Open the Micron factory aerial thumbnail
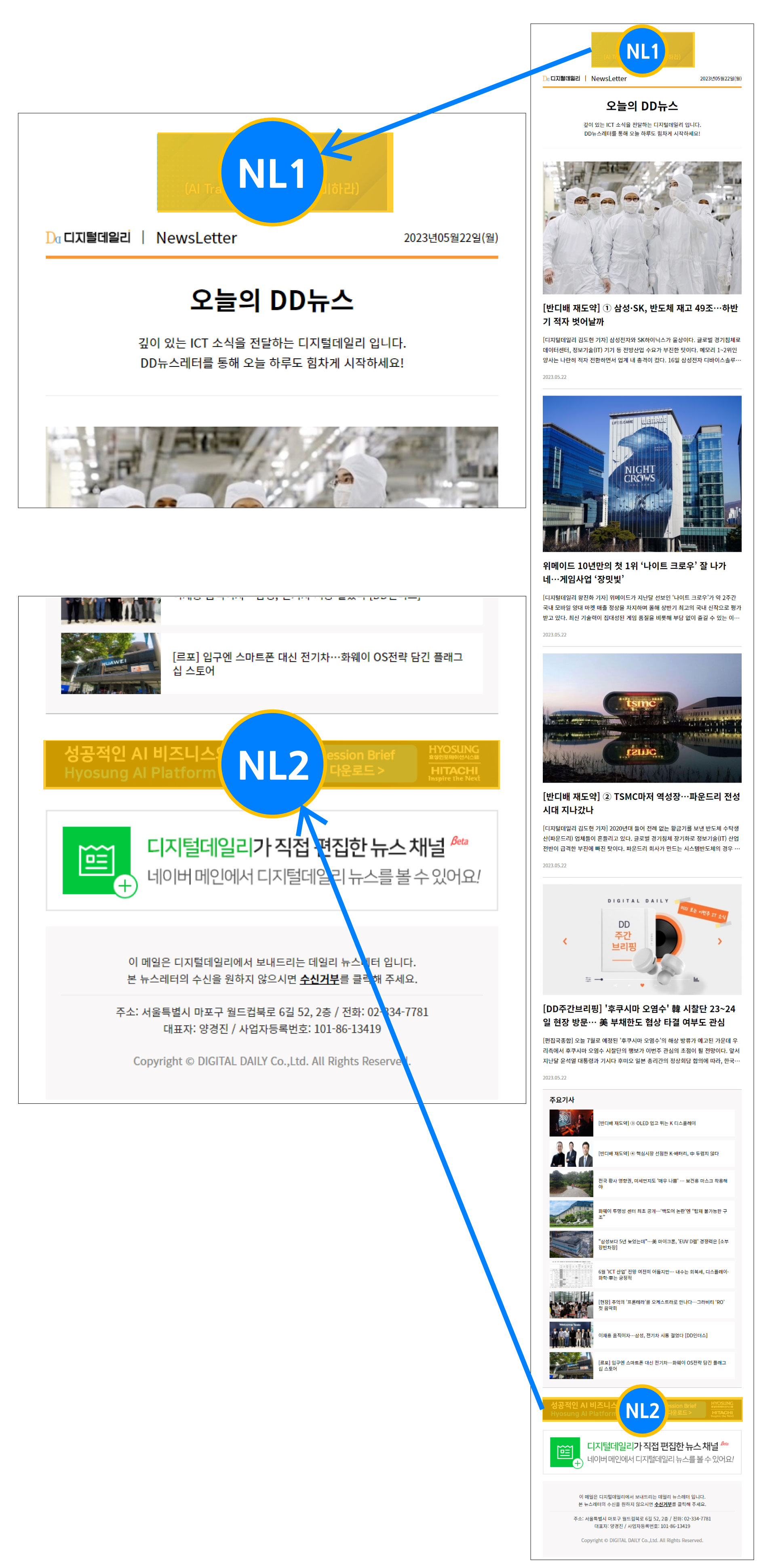Viewport: 776px width, 1568px height. [571, 1244]
